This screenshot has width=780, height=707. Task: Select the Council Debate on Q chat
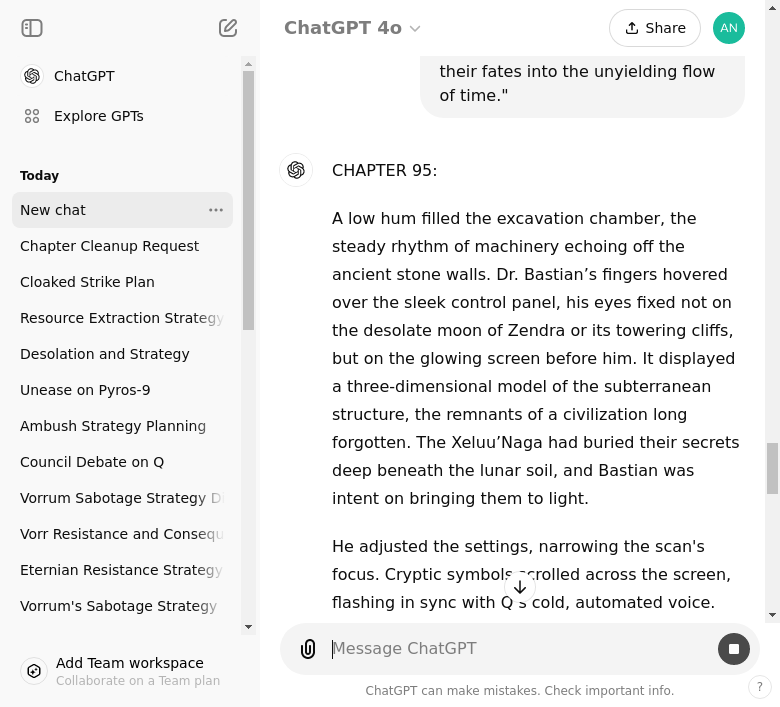[92, 462]
